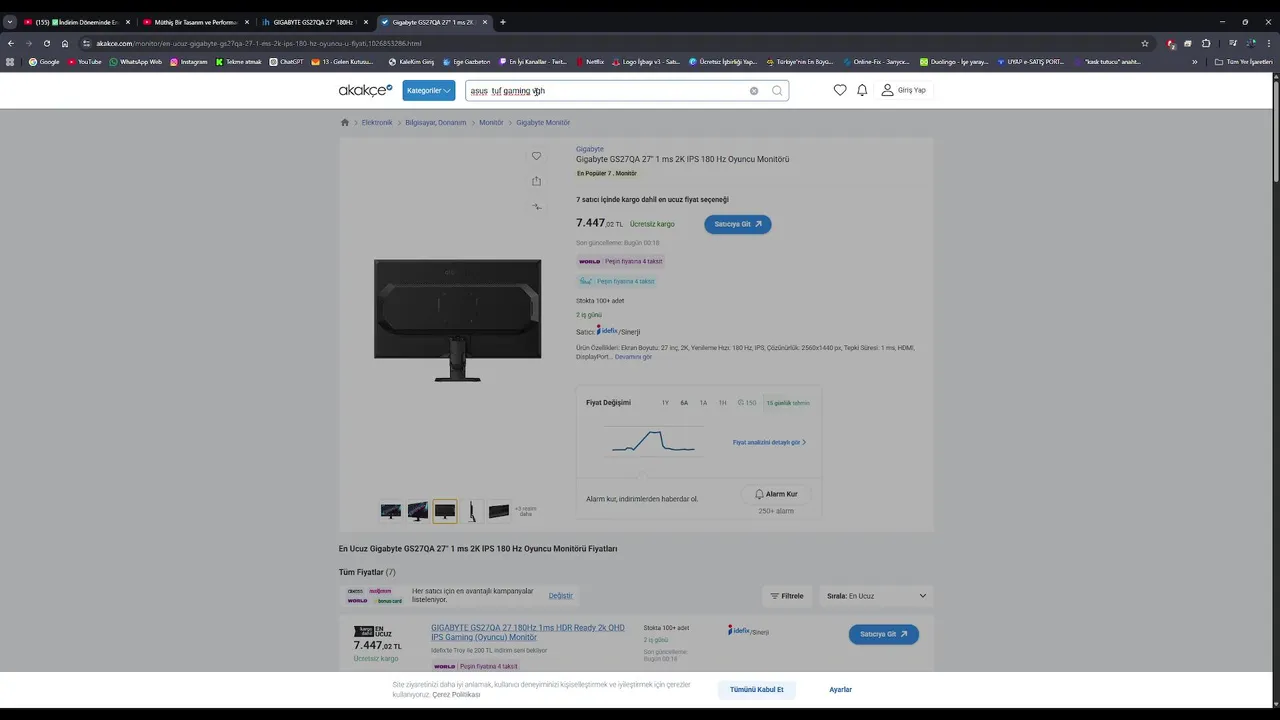Open the ChatGPT bookmark

[x=286, y=62]
